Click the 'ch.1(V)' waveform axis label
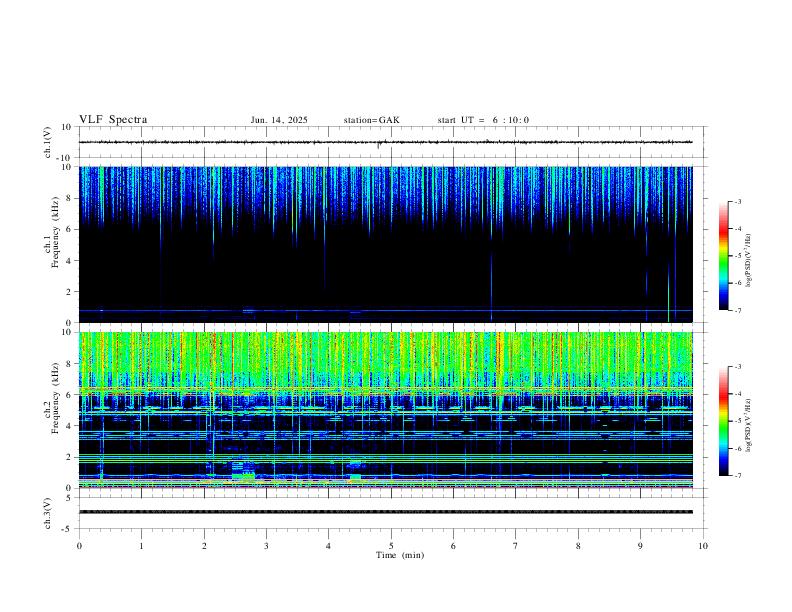792x612 pixels. click(x=48, y=142)
